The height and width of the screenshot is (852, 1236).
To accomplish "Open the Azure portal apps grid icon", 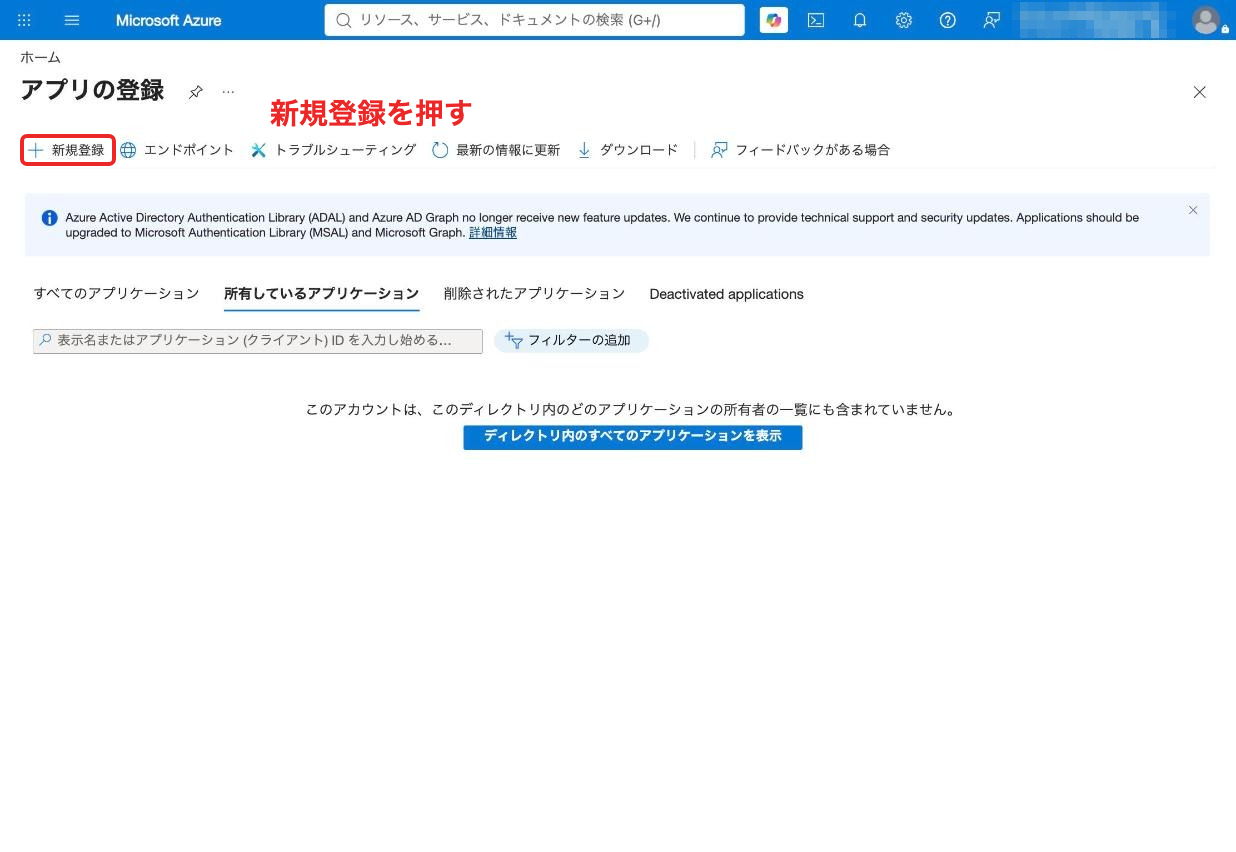I will pos(25,20).
